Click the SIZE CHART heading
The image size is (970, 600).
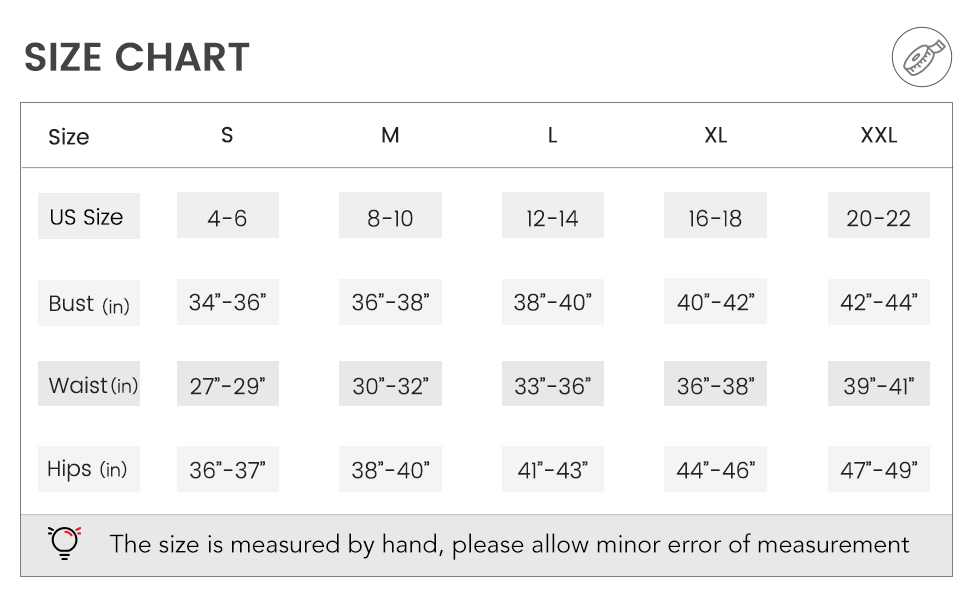137,57
